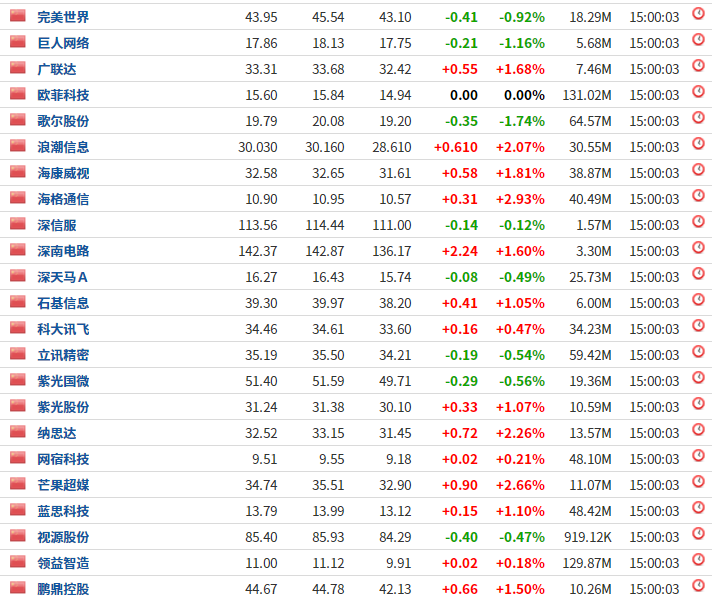
Task: Click the clock icon in the 石基信息 row
Action: click(x=698, y=300)
